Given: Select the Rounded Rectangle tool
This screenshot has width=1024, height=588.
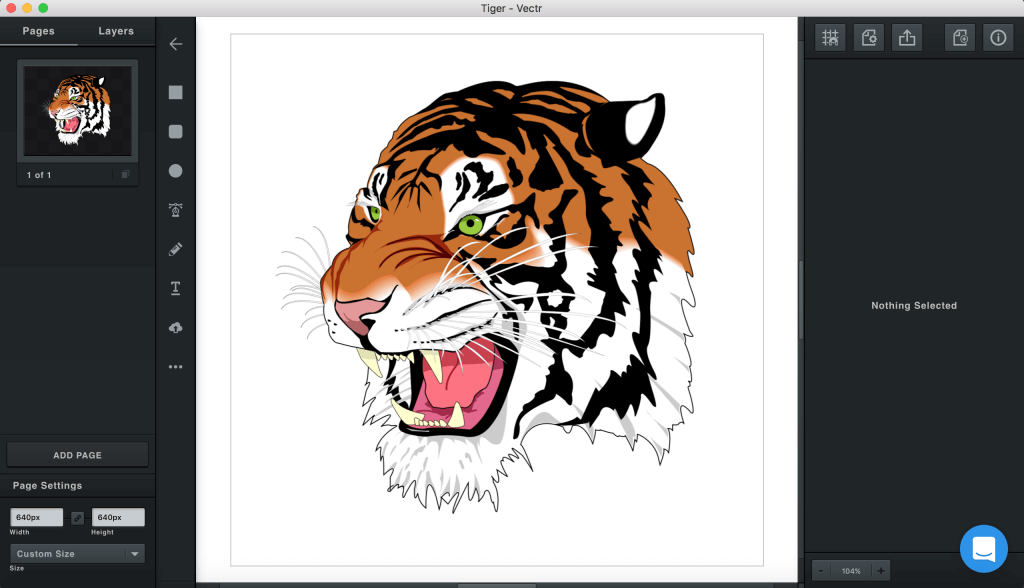Looking at the screenshot, I should pyautogui.click(x=176, y=131).
